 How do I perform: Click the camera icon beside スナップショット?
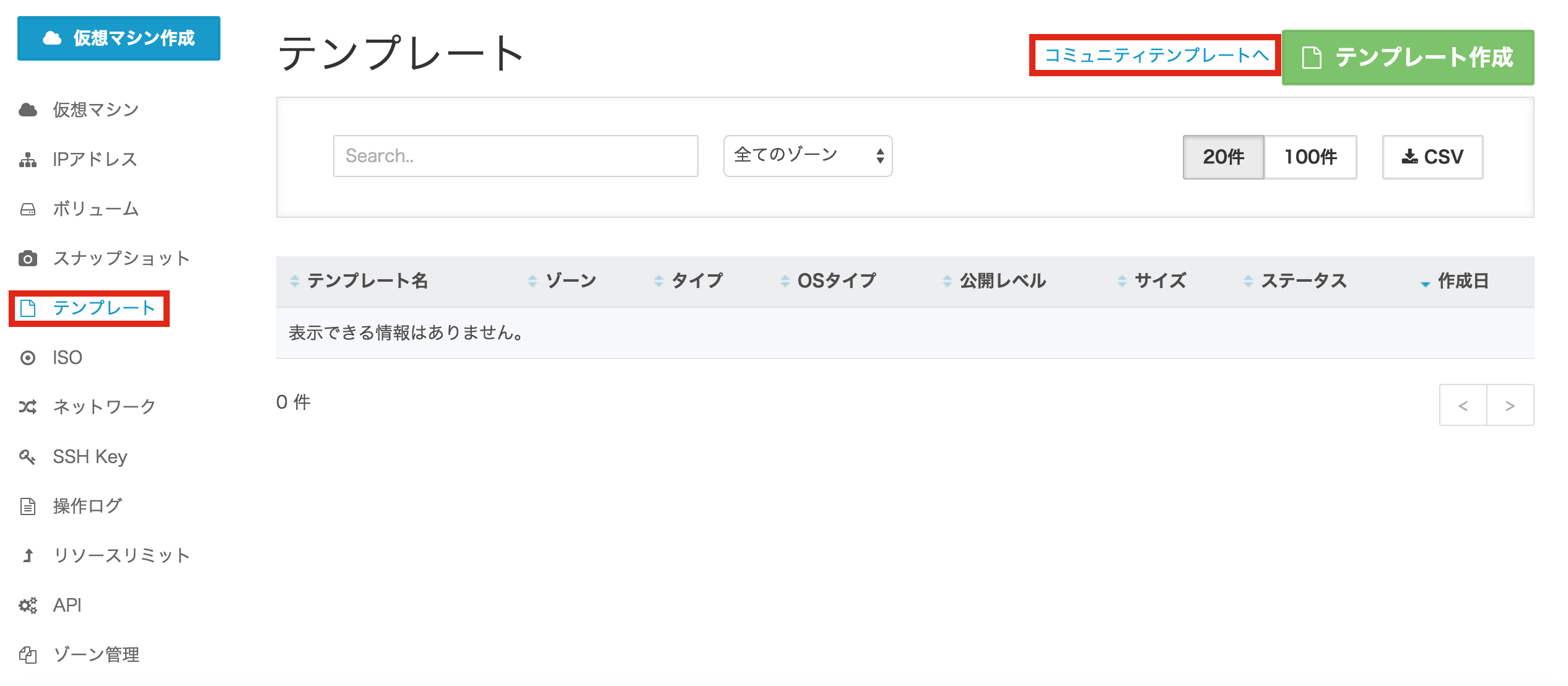(28, 258)
